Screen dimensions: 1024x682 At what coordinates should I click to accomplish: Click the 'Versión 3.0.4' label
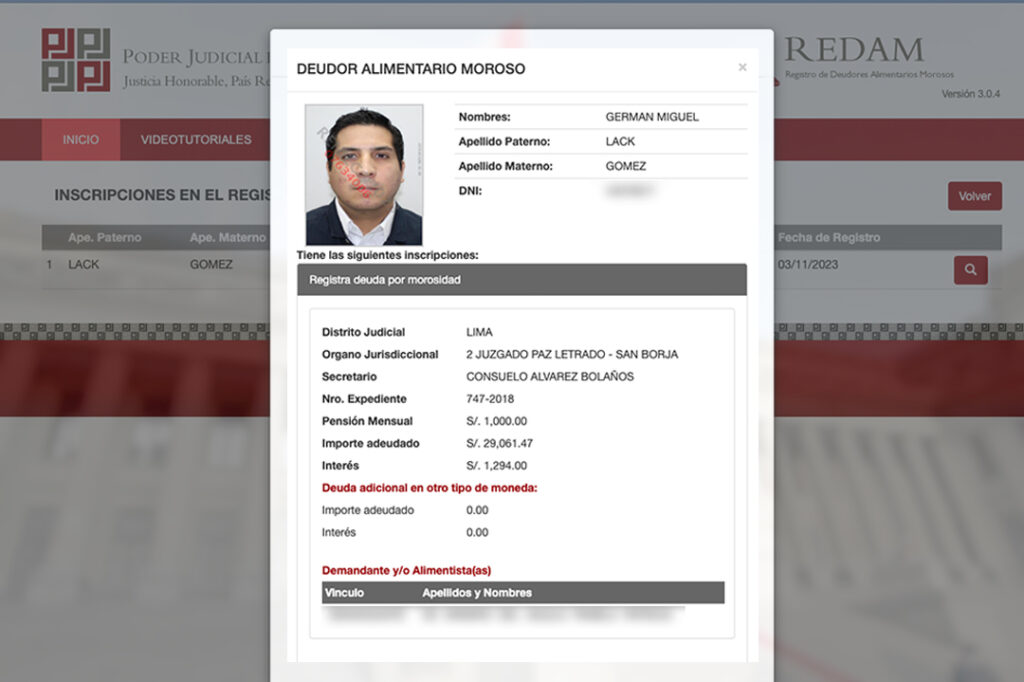(970, 94)
